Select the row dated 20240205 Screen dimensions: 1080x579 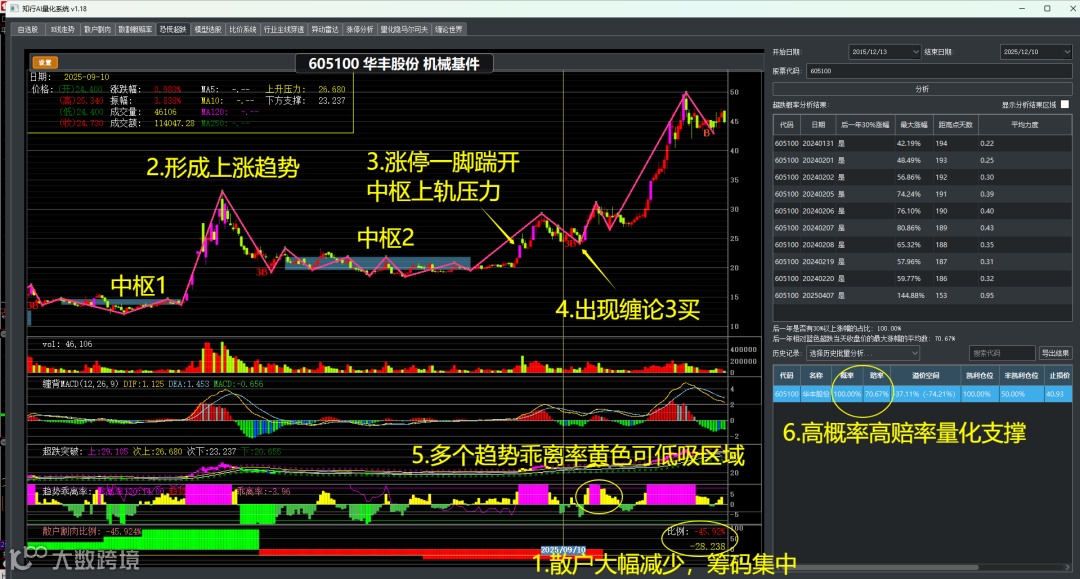pyautogui.click(x=922, y=194)
